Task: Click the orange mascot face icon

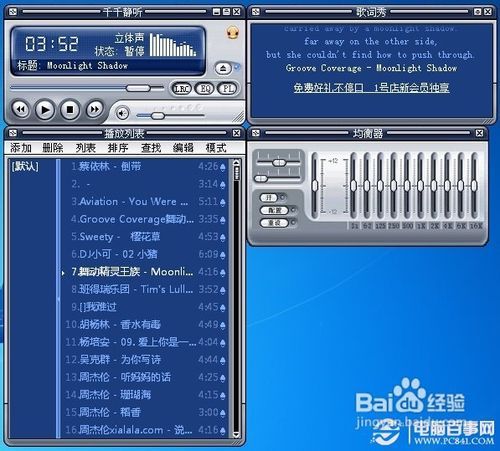Action: [x=233, y=33]
